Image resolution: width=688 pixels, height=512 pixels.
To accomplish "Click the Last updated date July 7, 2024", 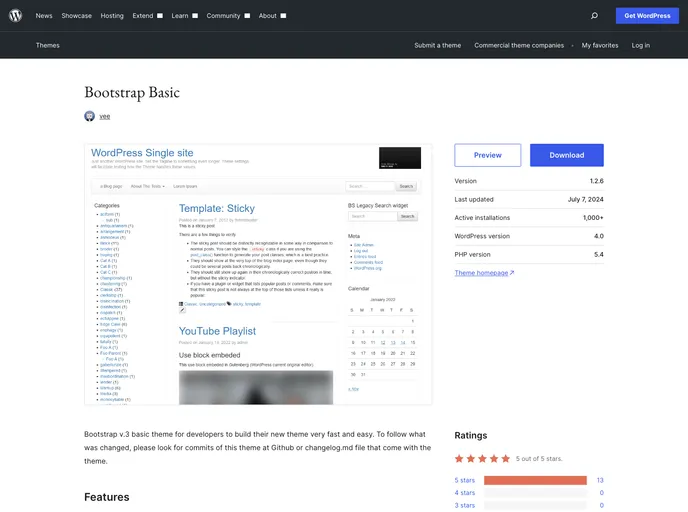I will click(585, 199).
